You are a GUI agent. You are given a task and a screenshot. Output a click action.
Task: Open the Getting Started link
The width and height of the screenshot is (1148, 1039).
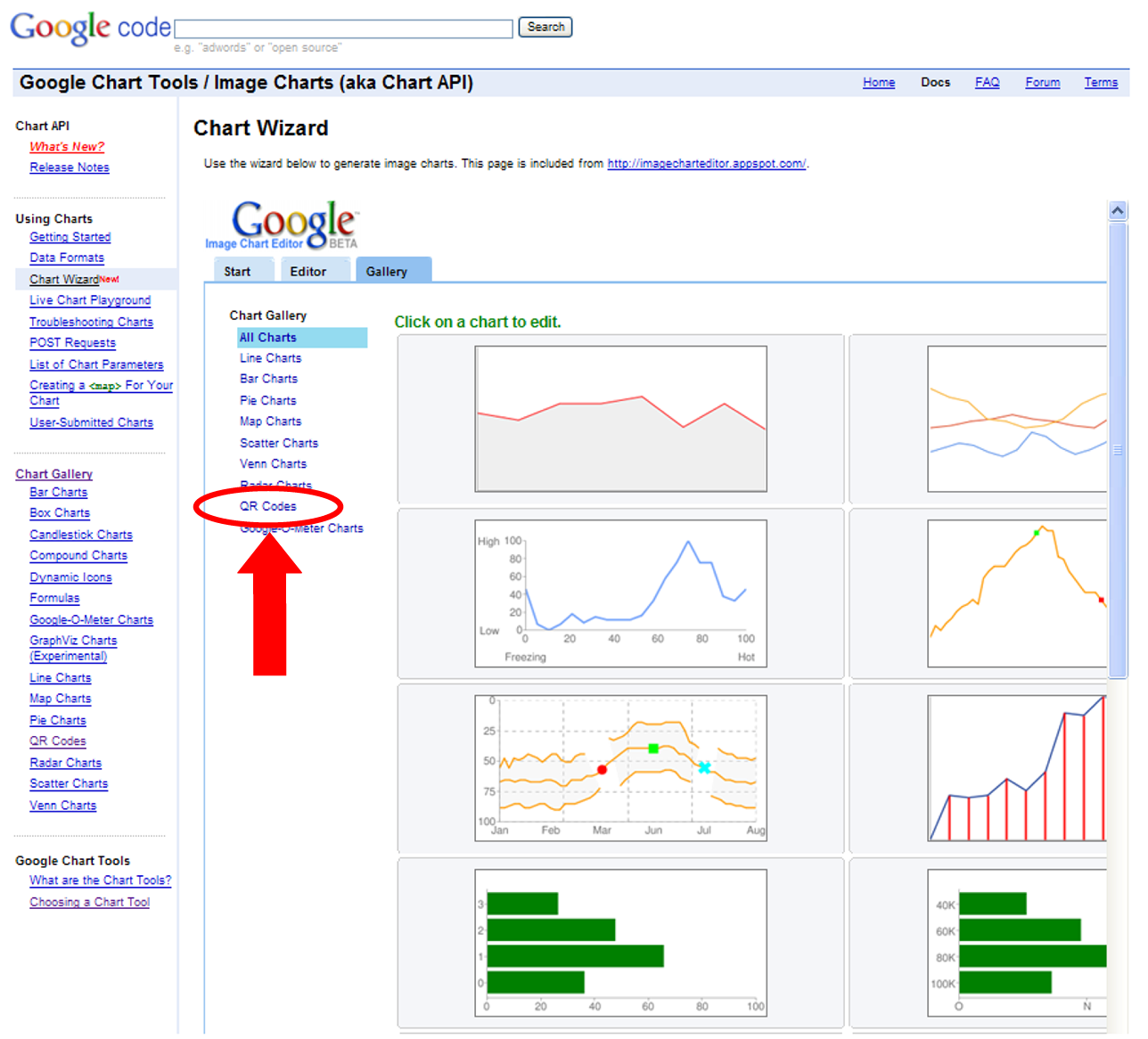pos(70,237)
